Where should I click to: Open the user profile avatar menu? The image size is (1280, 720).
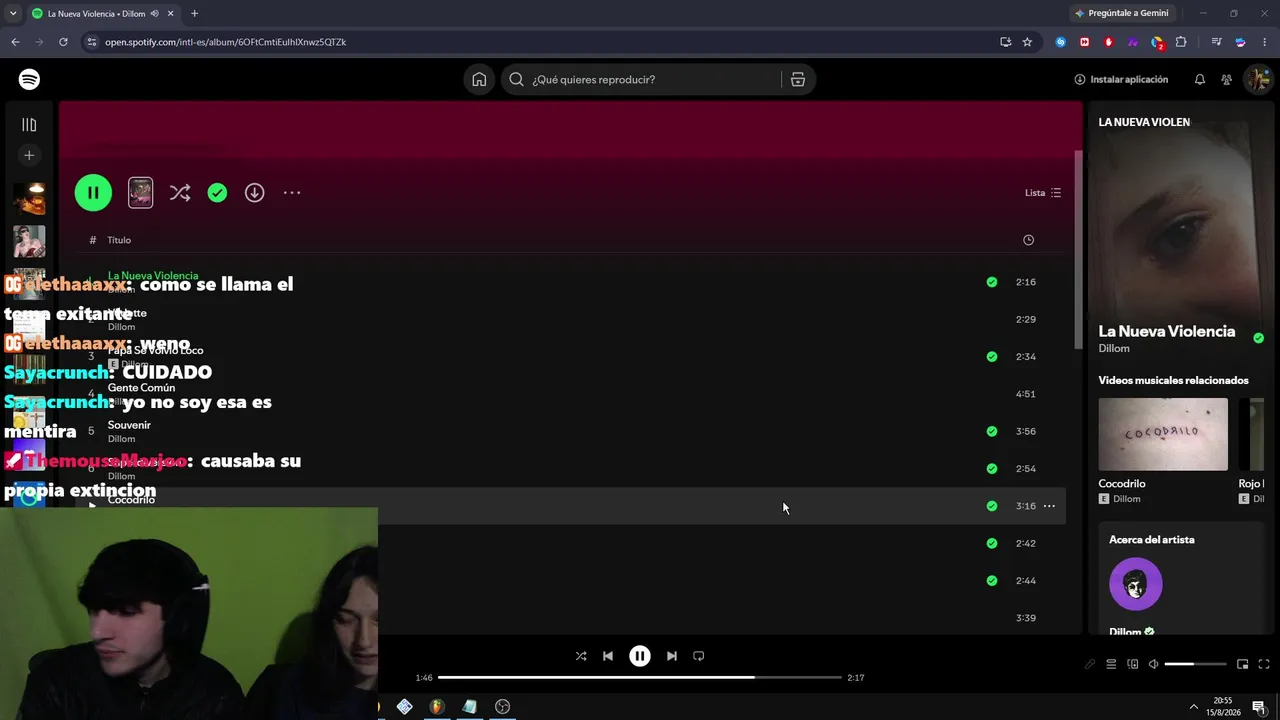click(1256, 79)
